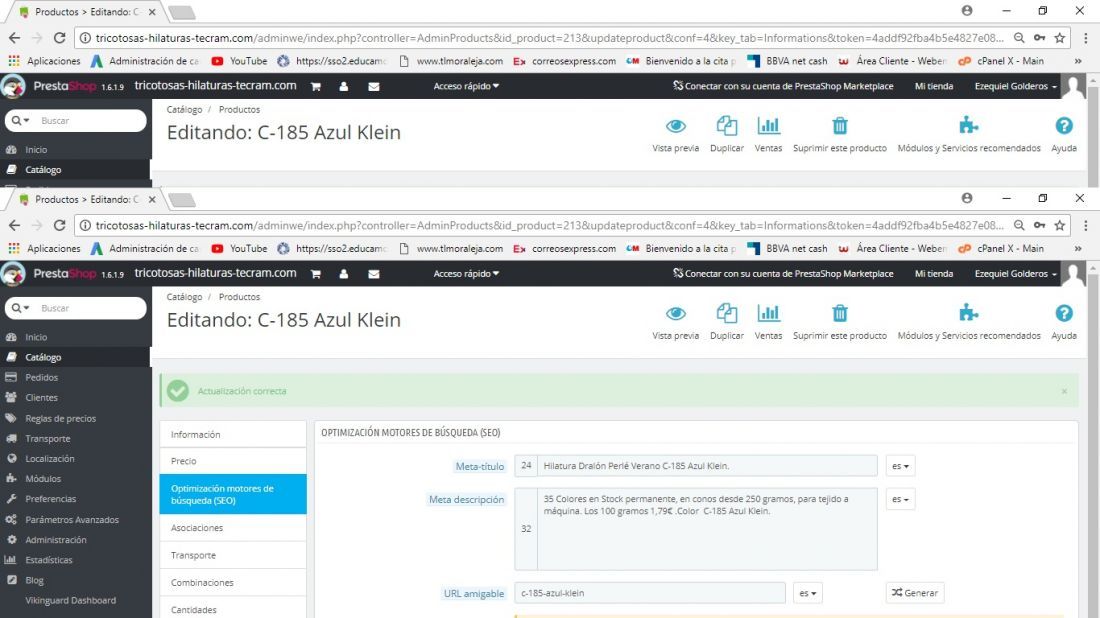Click Generar button for friendly URL
The image size is (1100, 618).
[915, 593]
